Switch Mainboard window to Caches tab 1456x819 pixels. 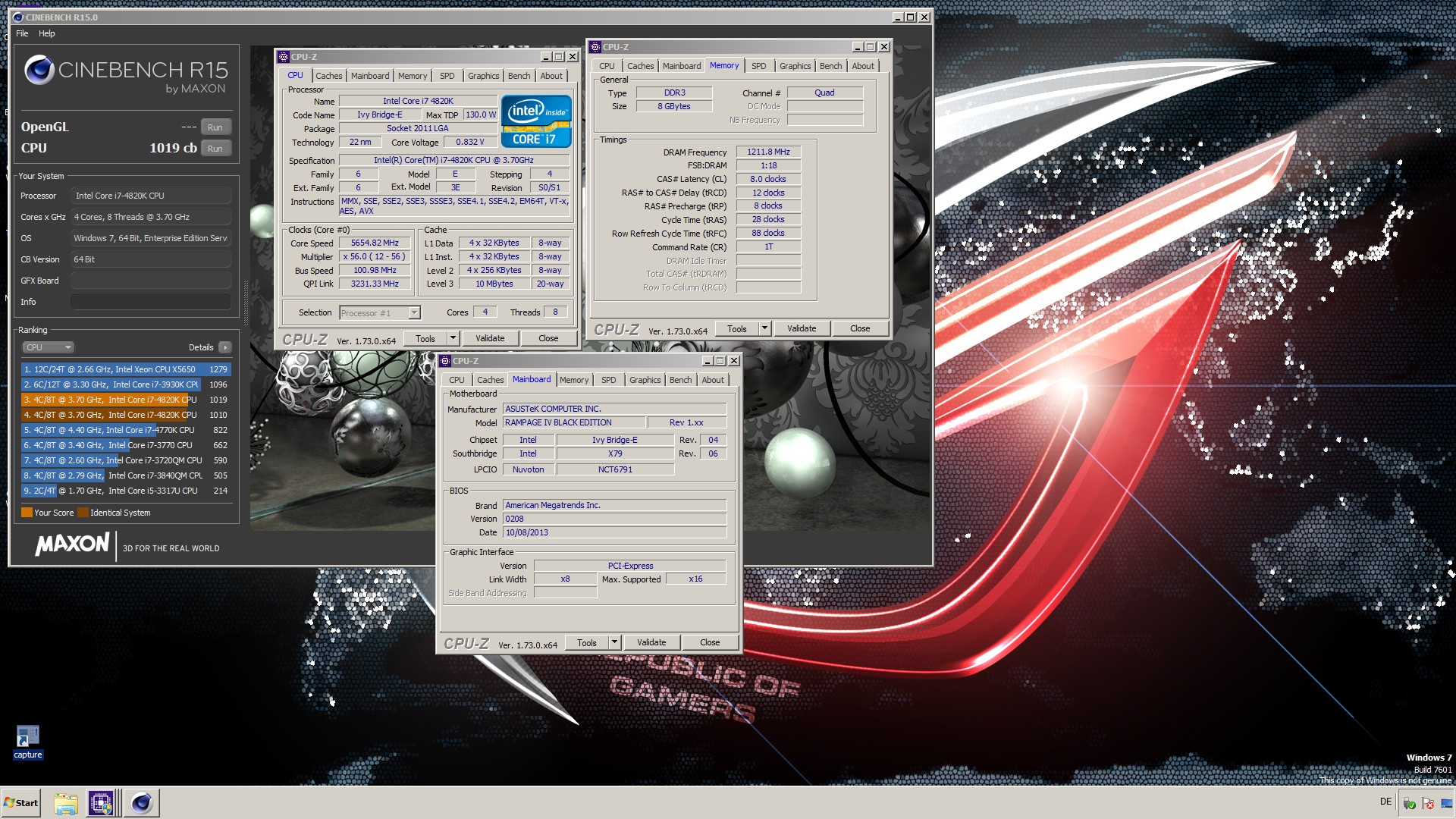pos(490,380)
